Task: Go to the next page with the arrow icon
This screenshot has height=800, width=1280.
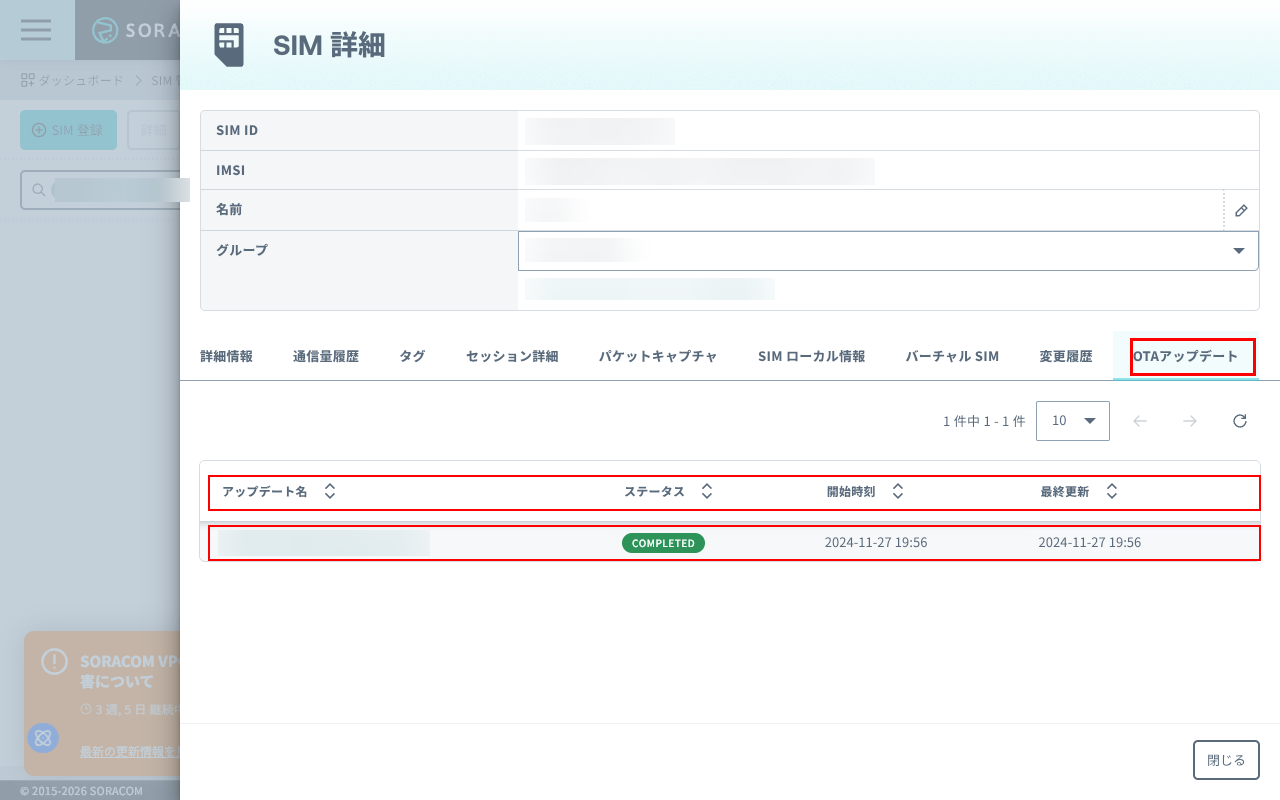Action: tap(1190, 420)
